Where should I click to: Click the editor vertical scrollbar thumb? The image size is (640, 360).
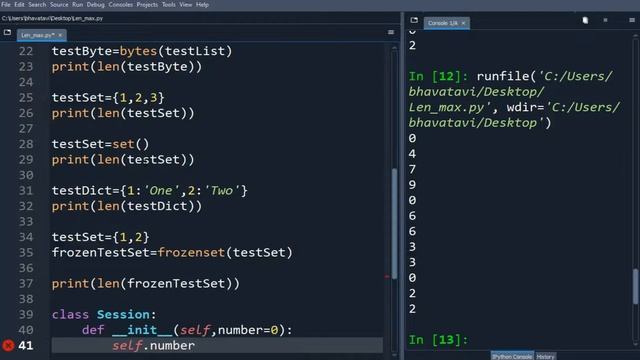(x=394, y=224)
